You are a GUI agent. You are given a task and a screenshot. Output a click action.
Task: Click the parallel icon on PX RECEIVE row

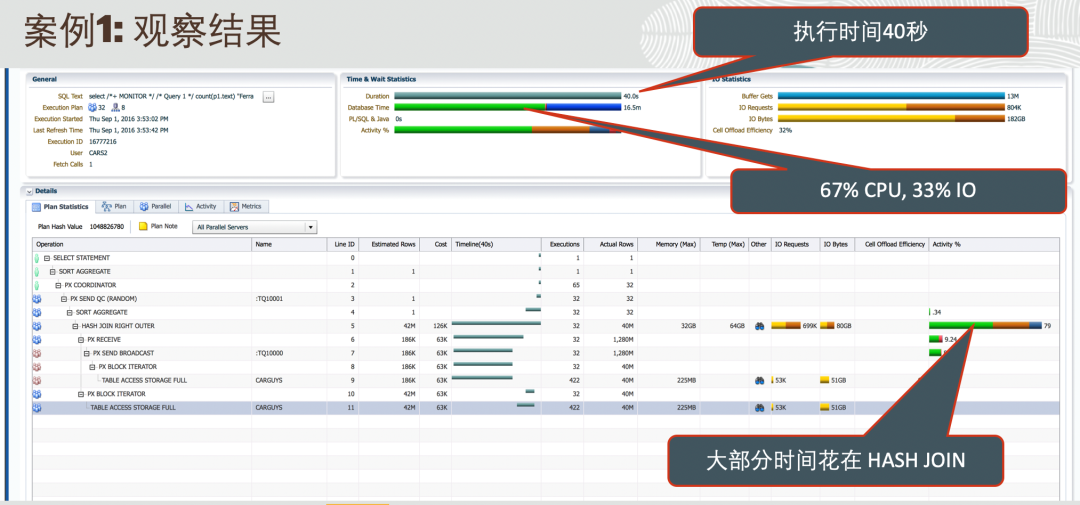[37, 339]
